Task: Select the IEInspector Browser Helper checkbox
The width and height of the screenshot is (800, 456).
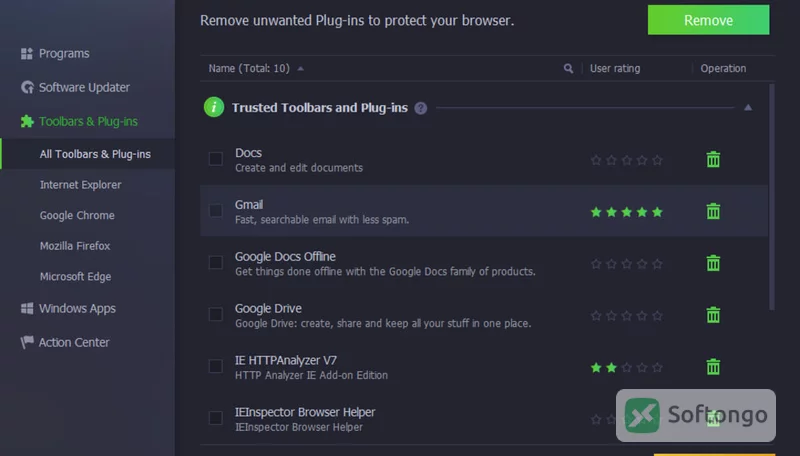Action: click(216, 418)
